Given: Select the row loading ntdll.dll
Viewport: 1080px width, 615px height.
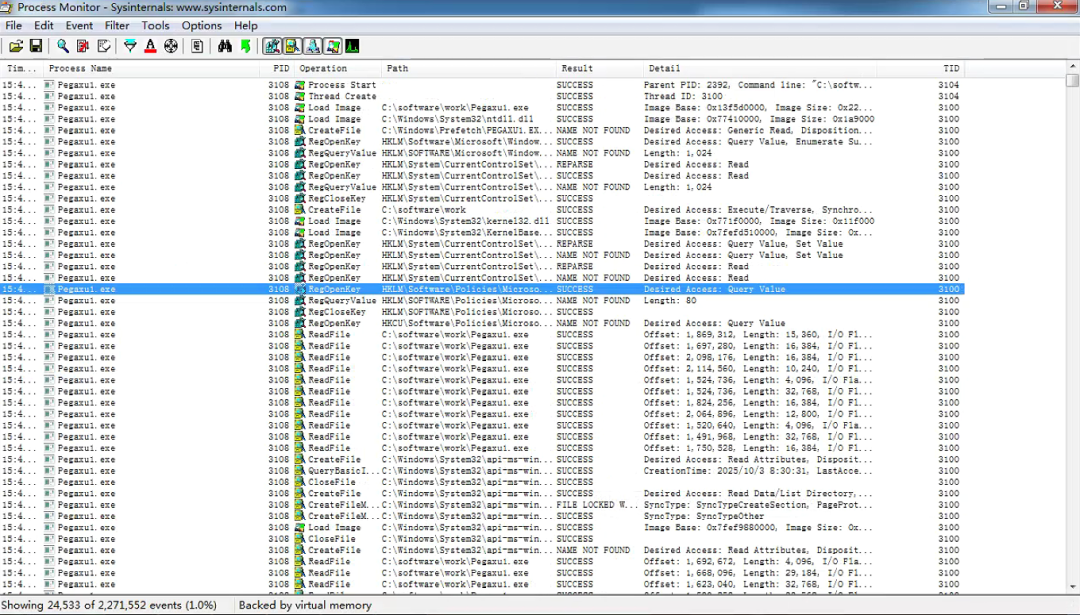Looking at the screenshot, I should coord(482,119).
